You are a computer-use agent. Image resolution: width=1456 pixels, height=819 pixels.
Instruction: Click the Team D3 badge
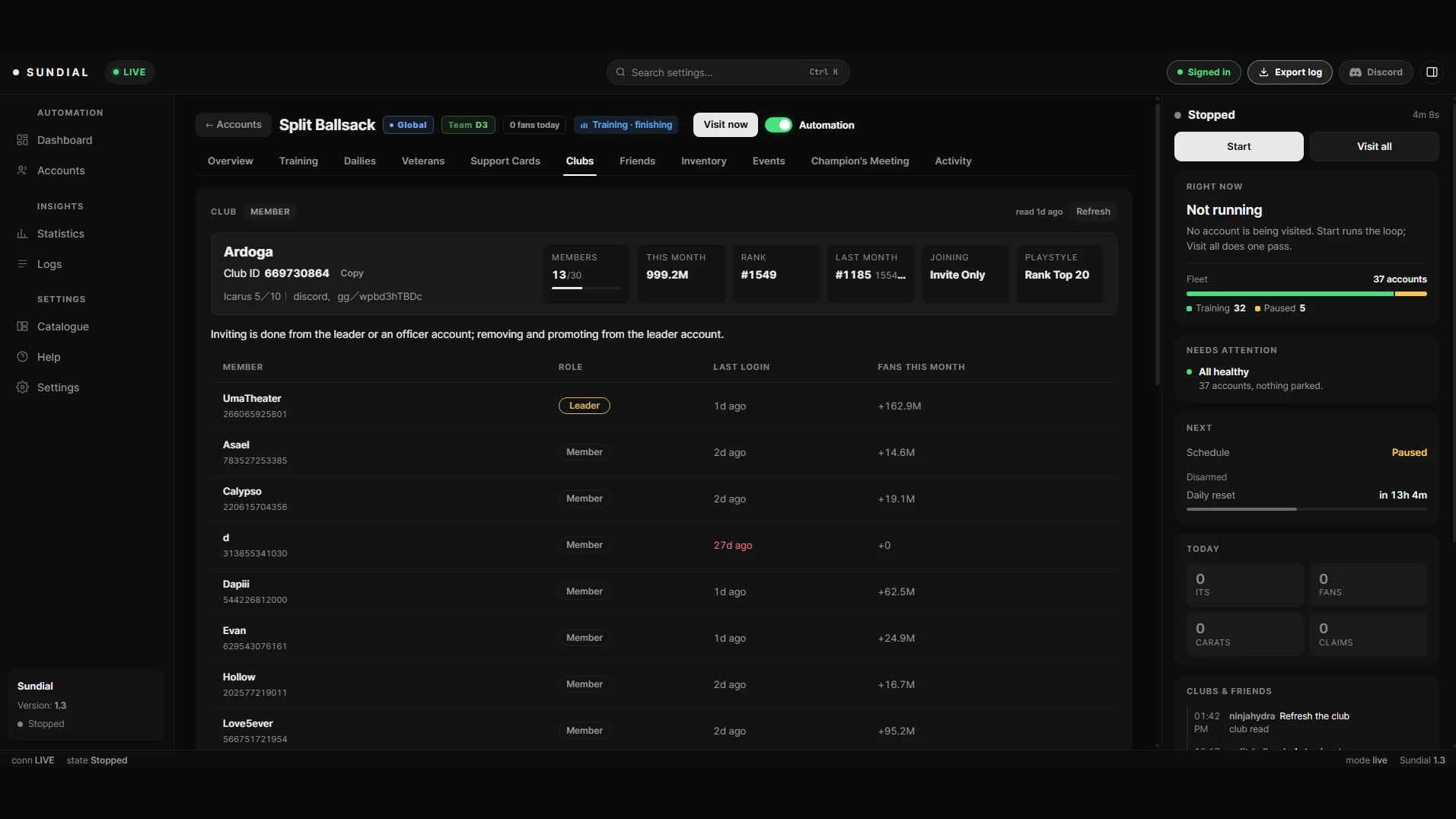[467, 125]
